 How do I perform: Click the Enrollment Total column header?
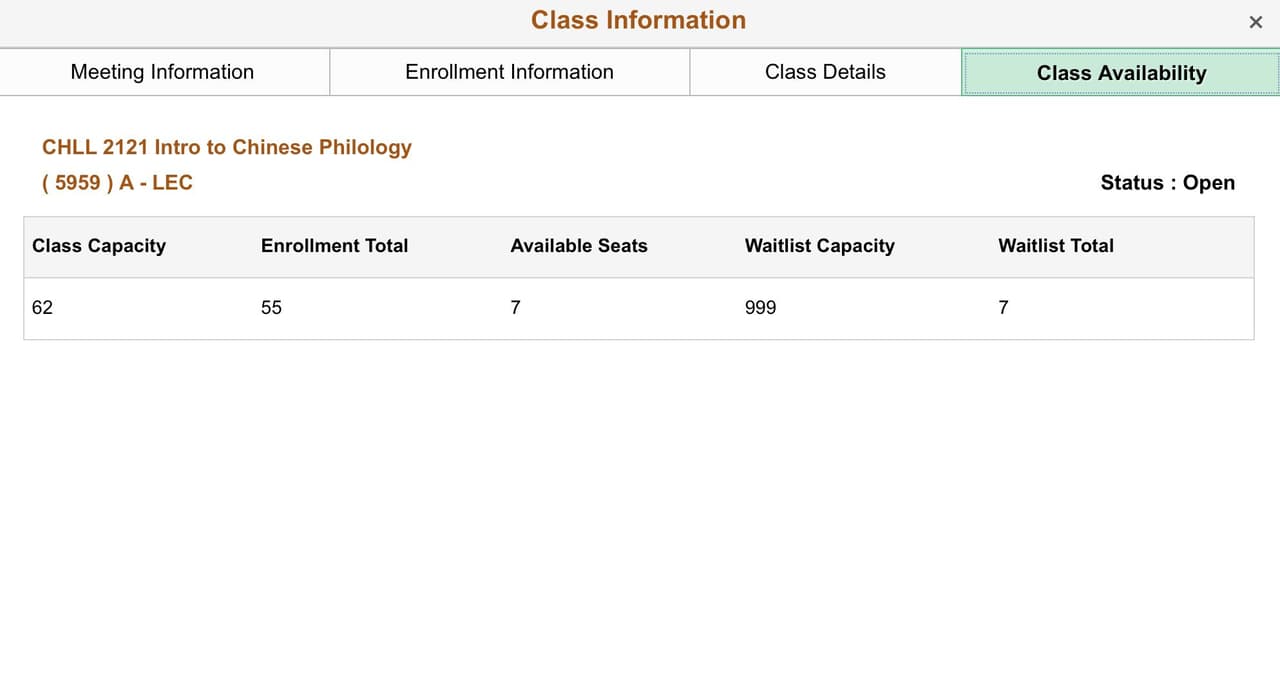pos(334,246)
